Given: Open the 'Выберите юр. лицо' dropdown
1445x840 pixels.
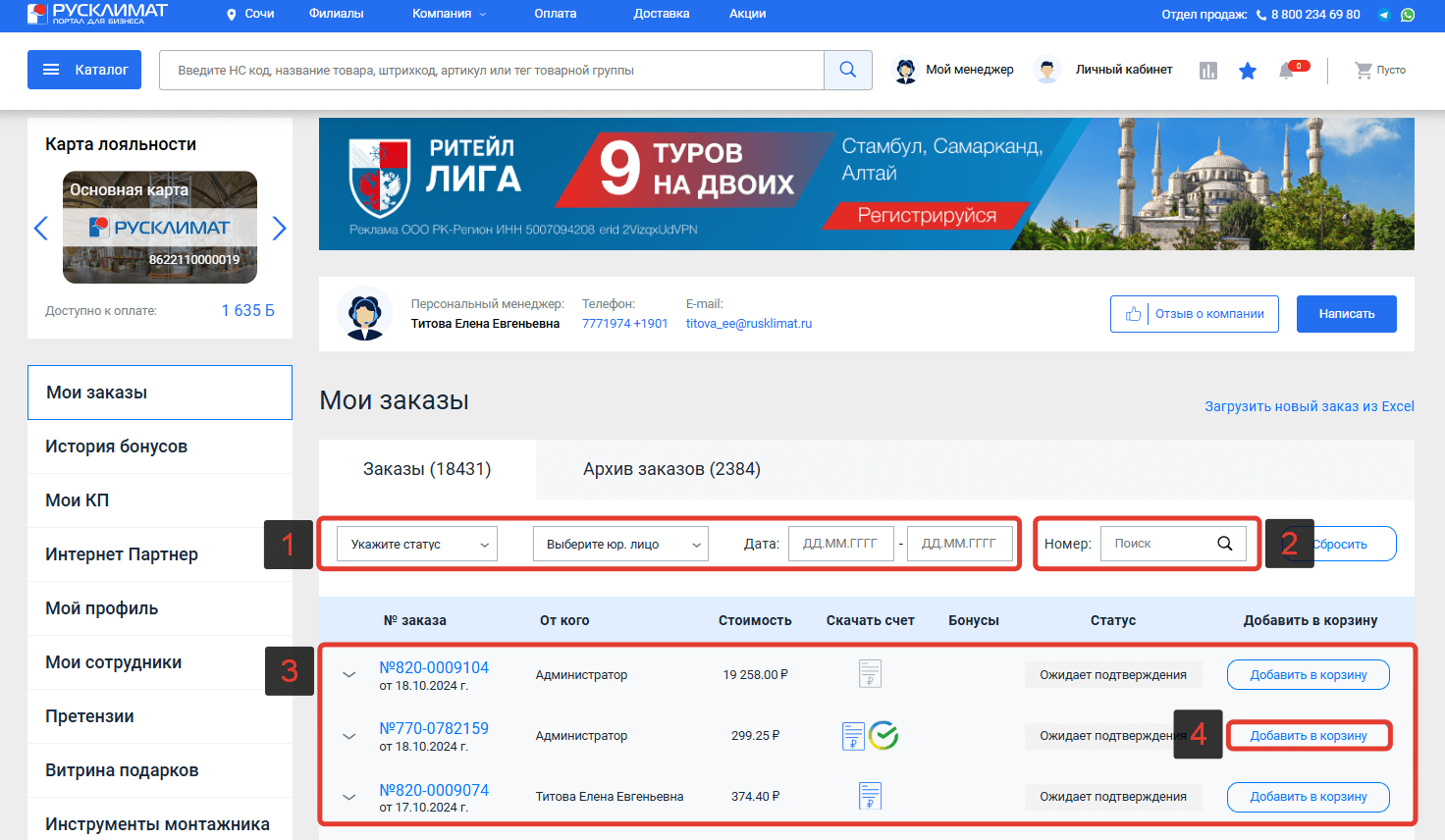Looking at the screenshot, I should [x=620, y=544].
